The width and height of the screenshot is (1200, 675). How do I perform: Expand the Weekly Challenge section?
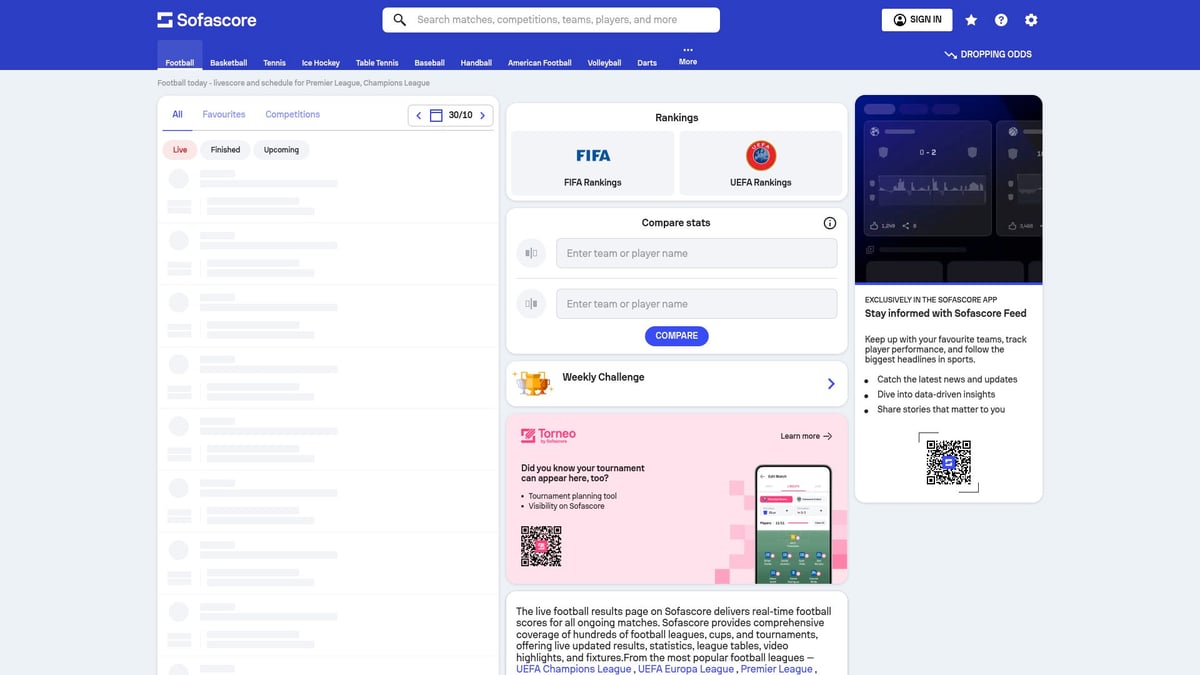tap(830, 383)
